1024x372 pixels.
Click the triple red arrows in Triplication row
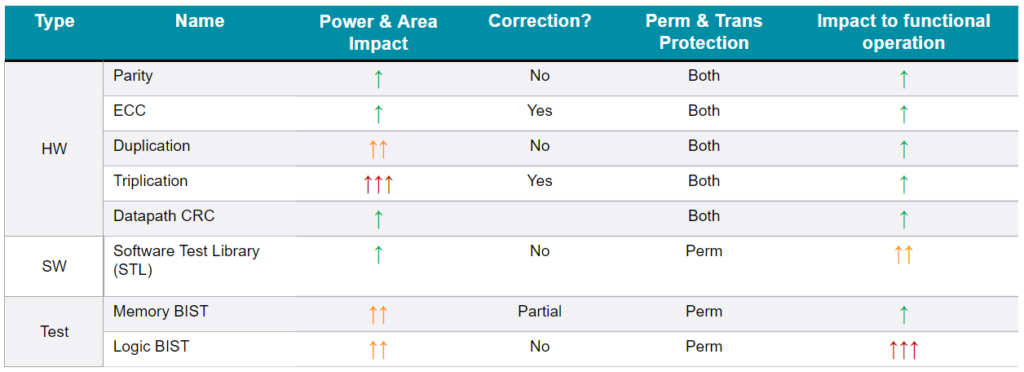(378, 185)
